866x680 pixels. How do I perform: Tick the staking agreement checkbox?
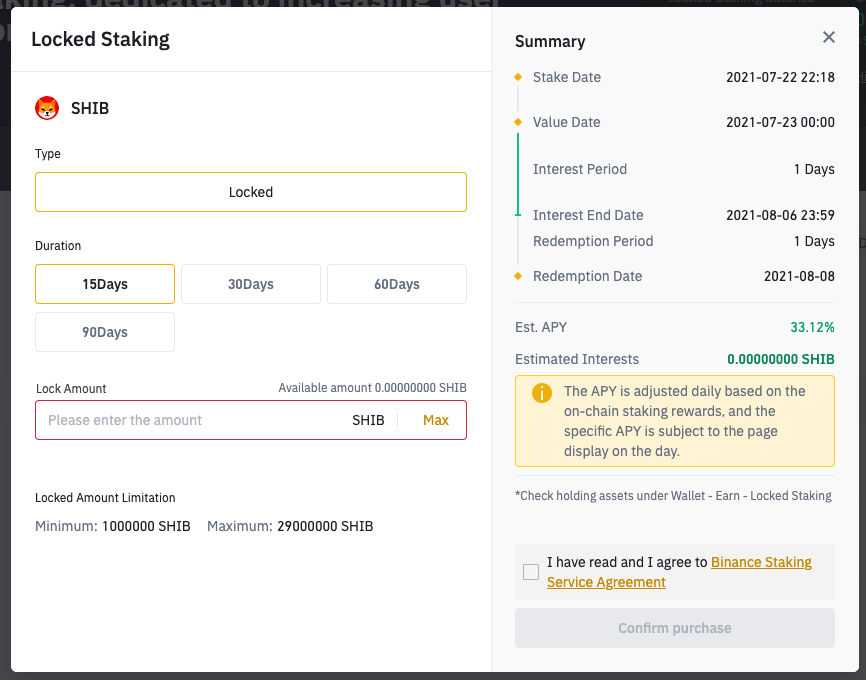coord(531,572)
